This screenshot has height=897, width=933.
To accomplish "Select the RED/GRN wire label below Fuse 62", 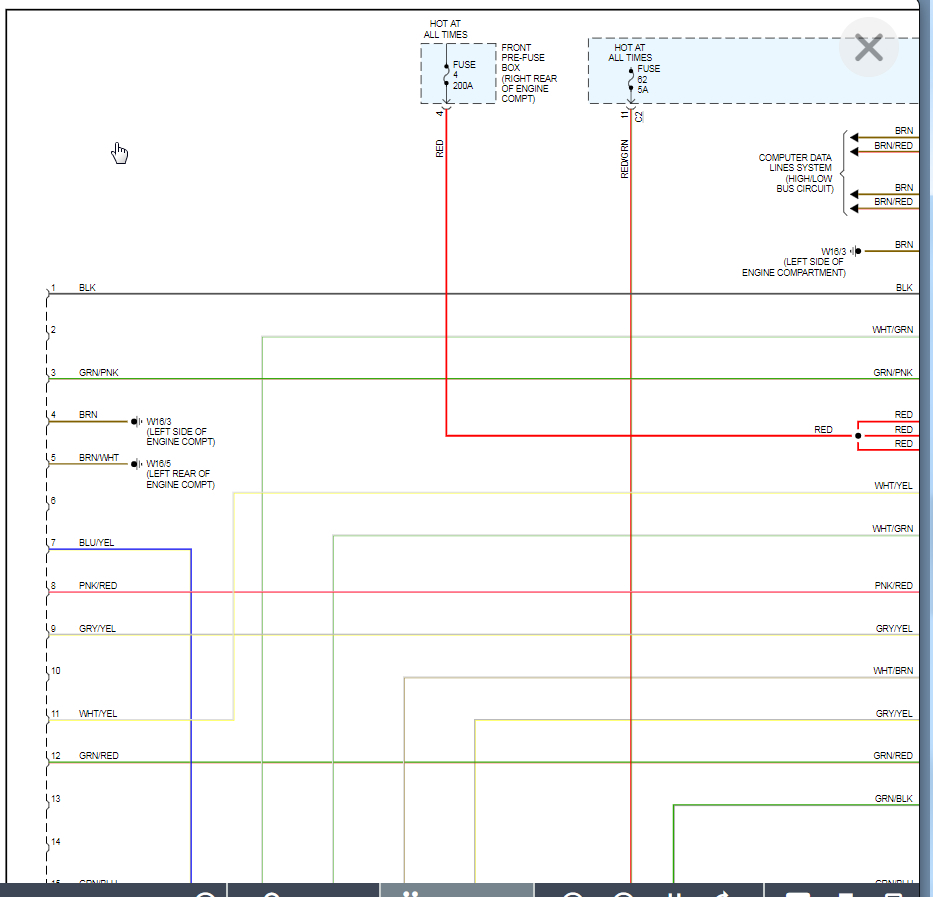I will pyautogui.click(x=624, y=159).
